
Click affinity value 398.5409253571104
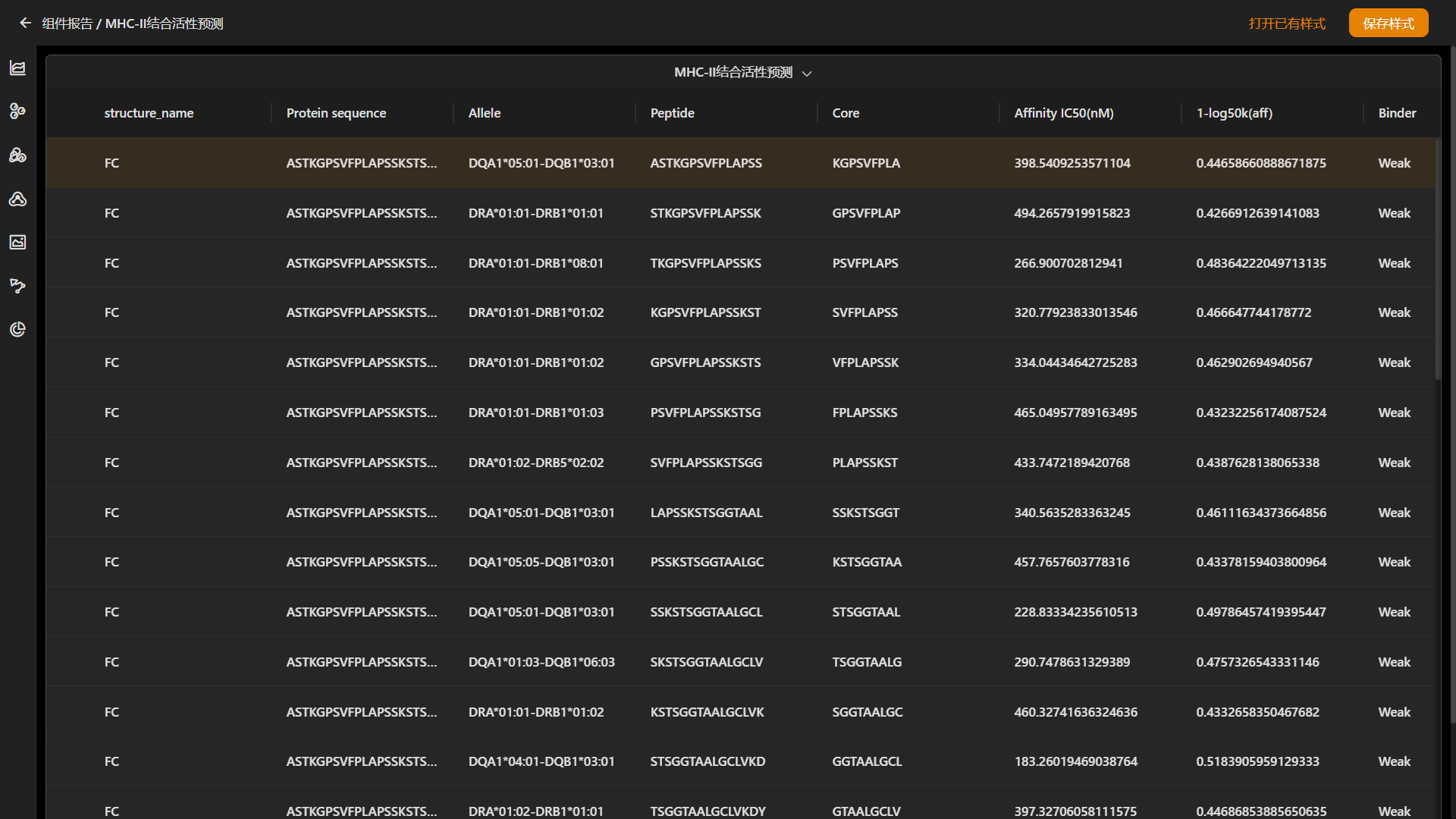[x=1072, y=163]
